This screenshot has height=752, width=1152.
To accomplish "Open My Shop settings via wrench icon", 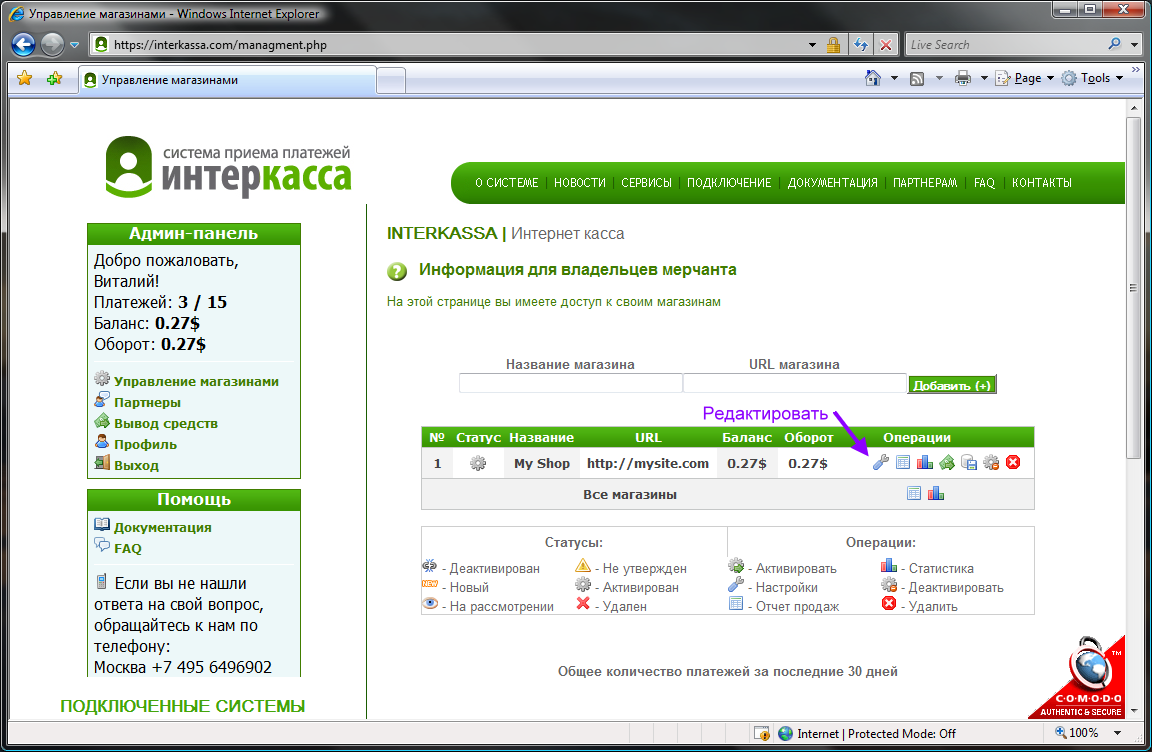I will pyautogui.click(x=880, y=463).
